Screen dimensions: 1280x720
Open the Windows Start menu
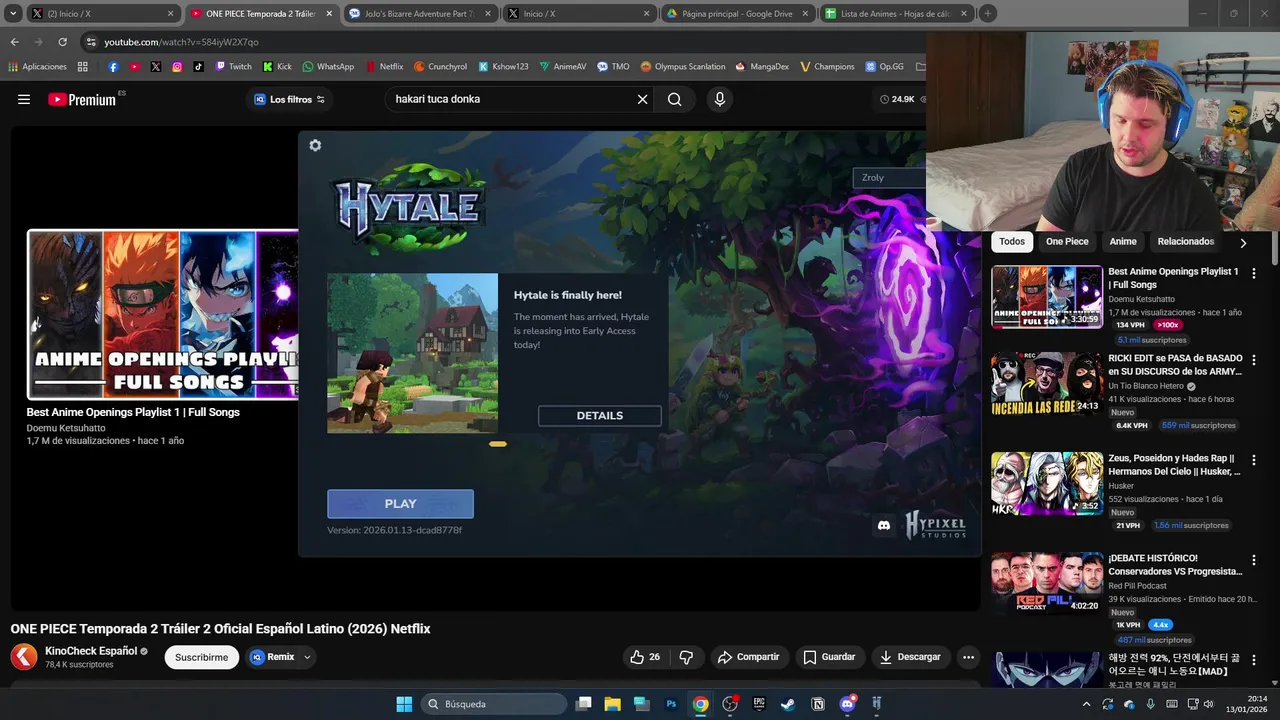(404, 704)
